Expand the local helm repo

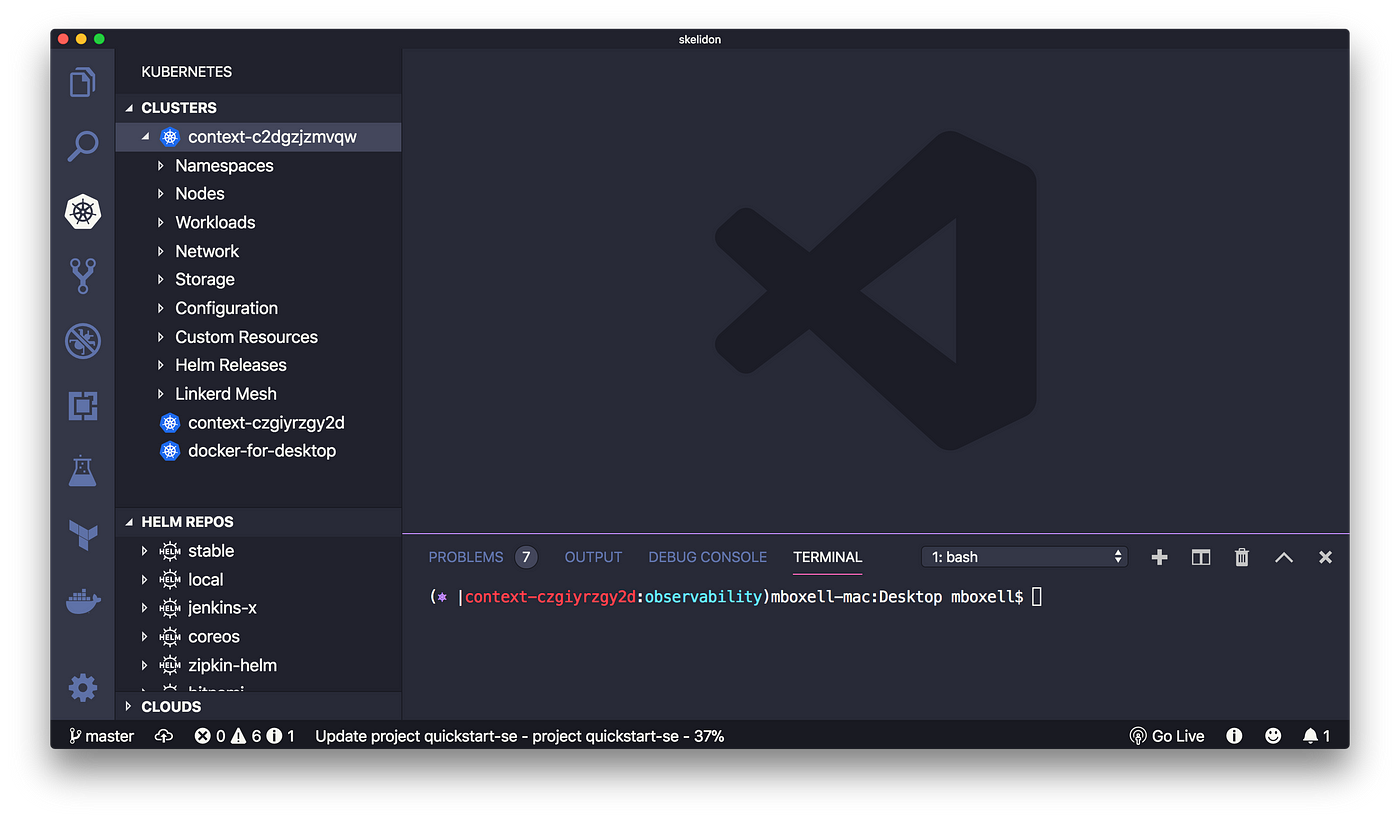point(145,580)
